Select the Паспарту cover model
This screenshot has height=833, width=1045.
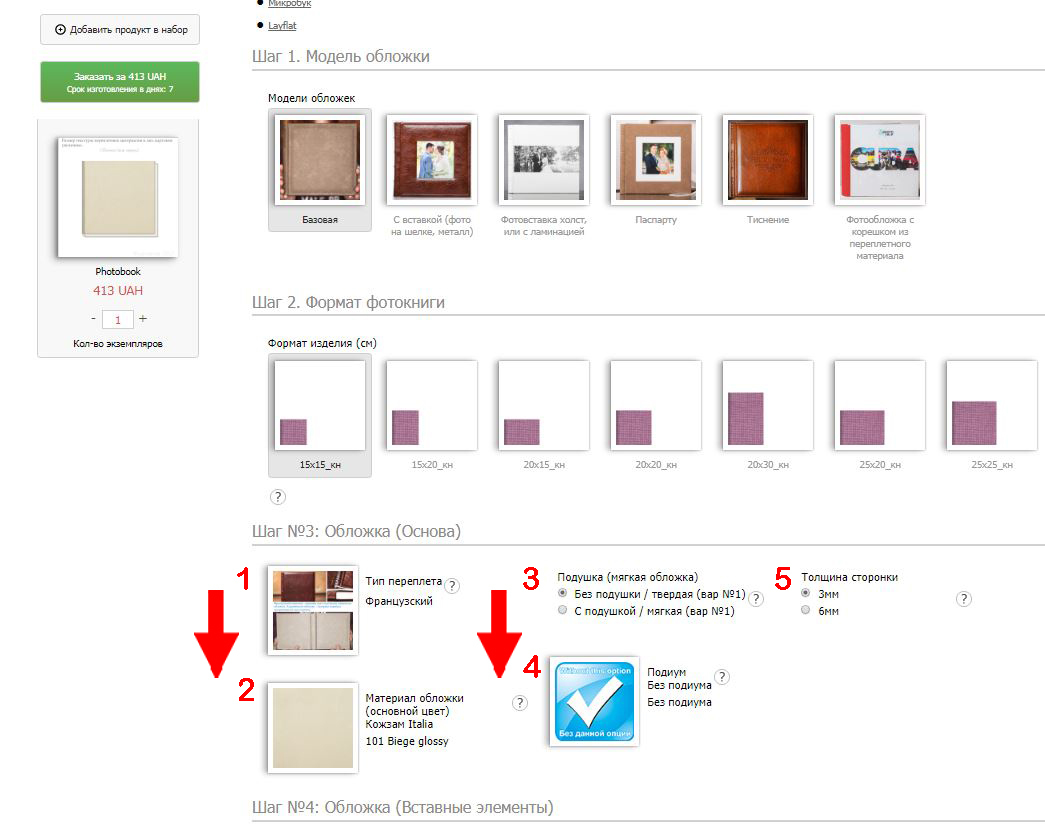[x=656, y=172]
